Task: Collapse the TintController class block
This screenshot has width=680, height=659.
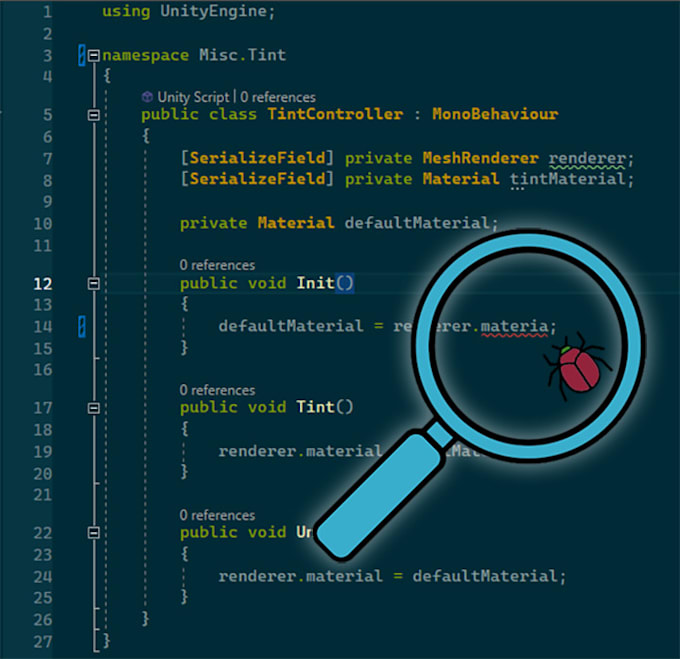Action: click(94, 115)
